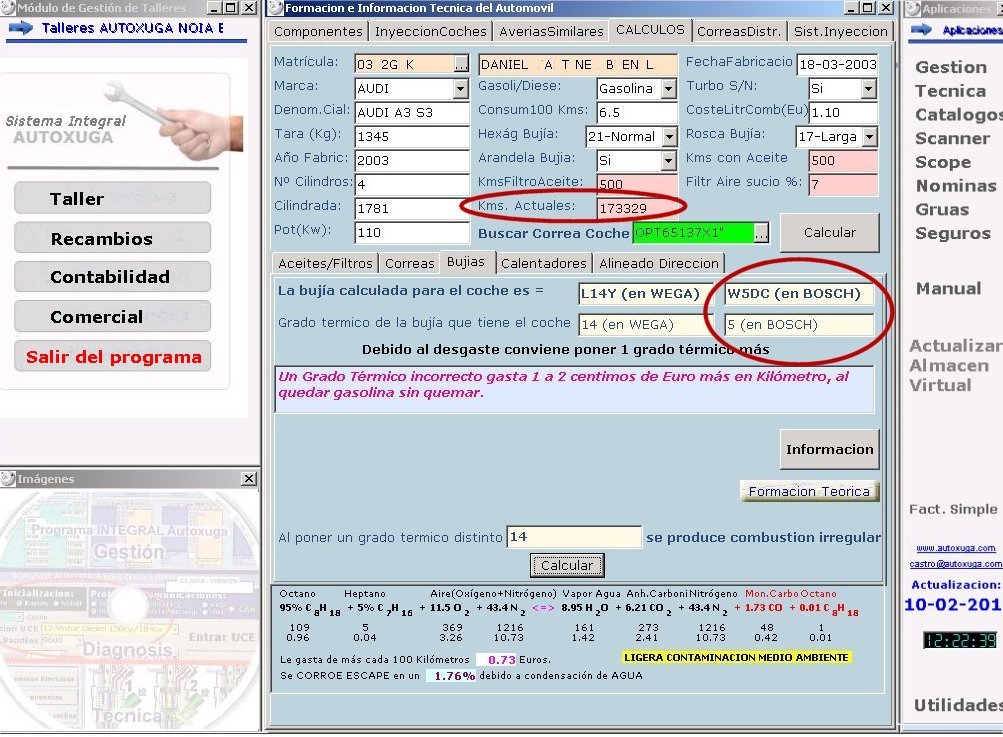1003x737 pixels.
Task: Close the Imágenes panel
Action: click(x=249, y=479)
